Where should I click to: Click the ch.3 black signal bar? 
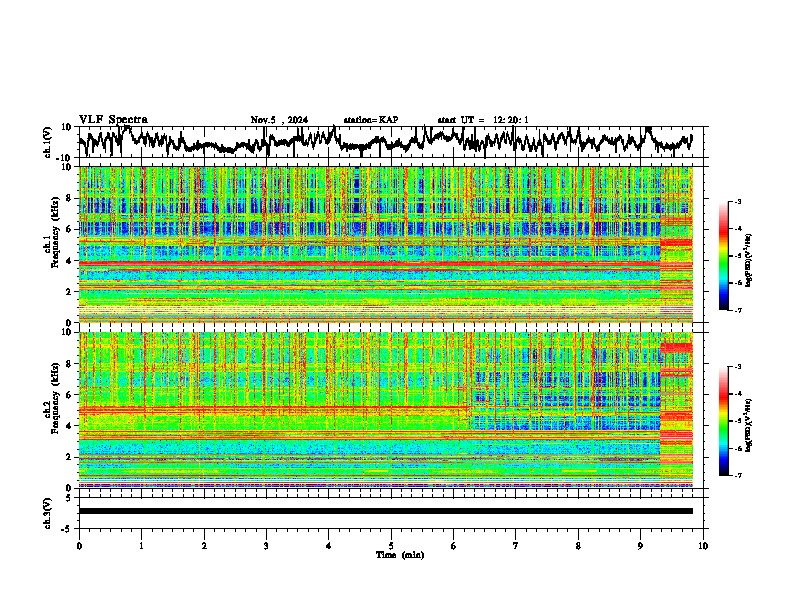pos(385,511)
